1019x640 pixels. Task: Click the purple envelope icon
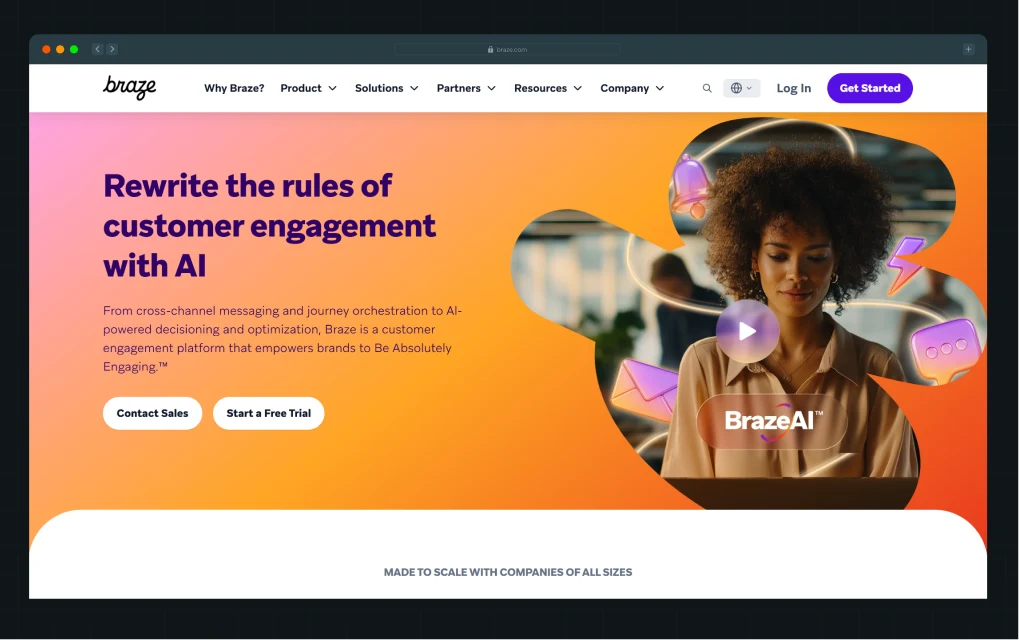644,390
